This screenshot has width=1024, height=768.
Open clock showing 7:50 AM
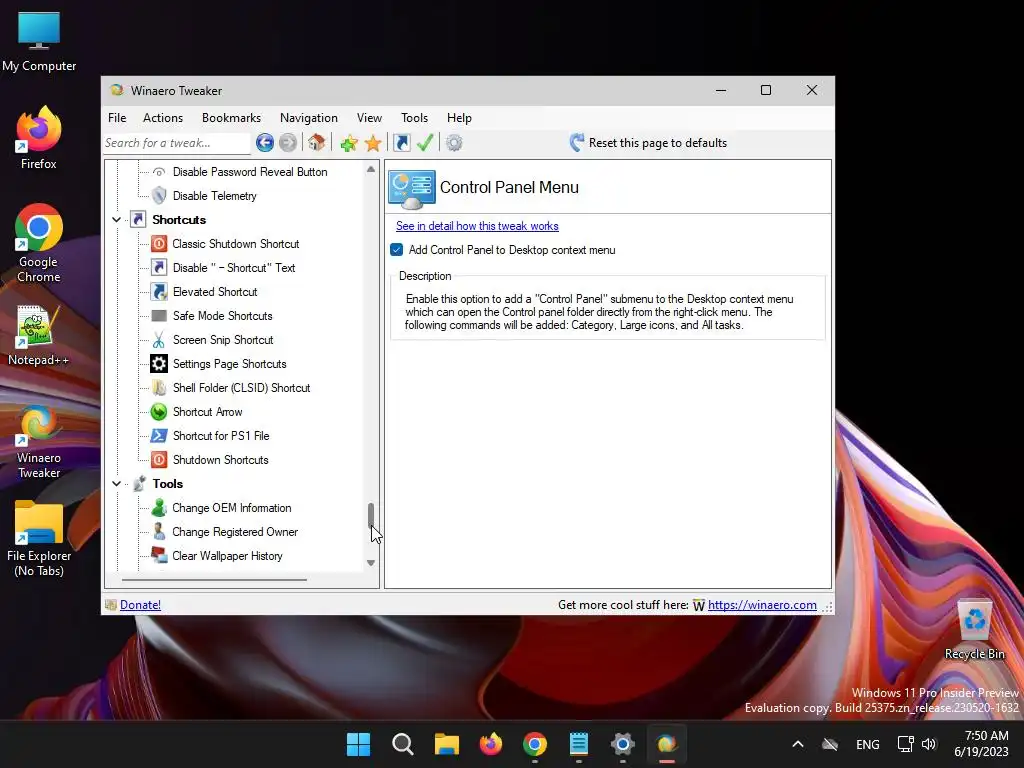point(982,744)
